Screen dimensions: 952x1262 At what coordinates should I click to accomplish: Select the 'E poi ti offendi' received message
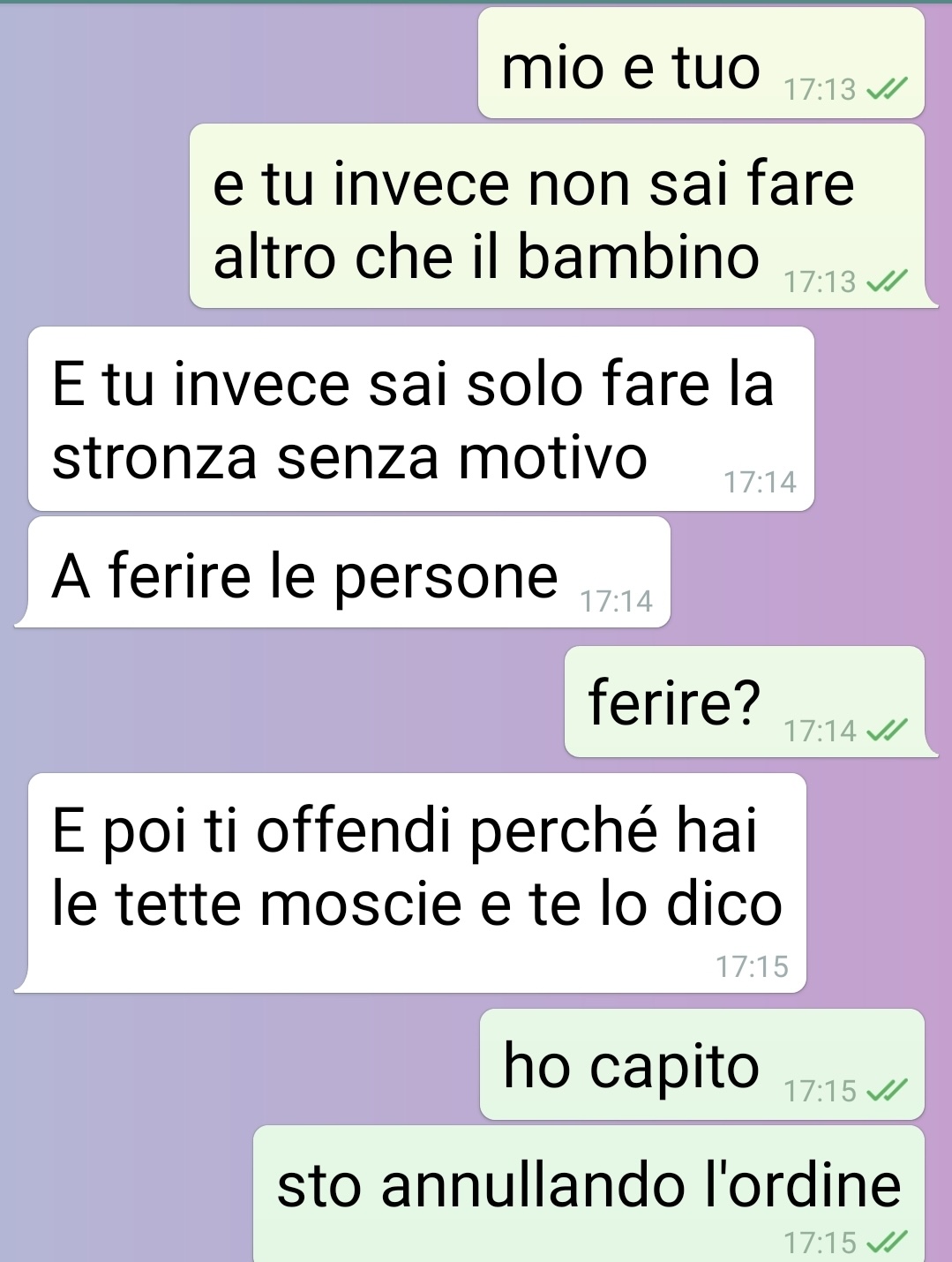[x=417, y=883]
